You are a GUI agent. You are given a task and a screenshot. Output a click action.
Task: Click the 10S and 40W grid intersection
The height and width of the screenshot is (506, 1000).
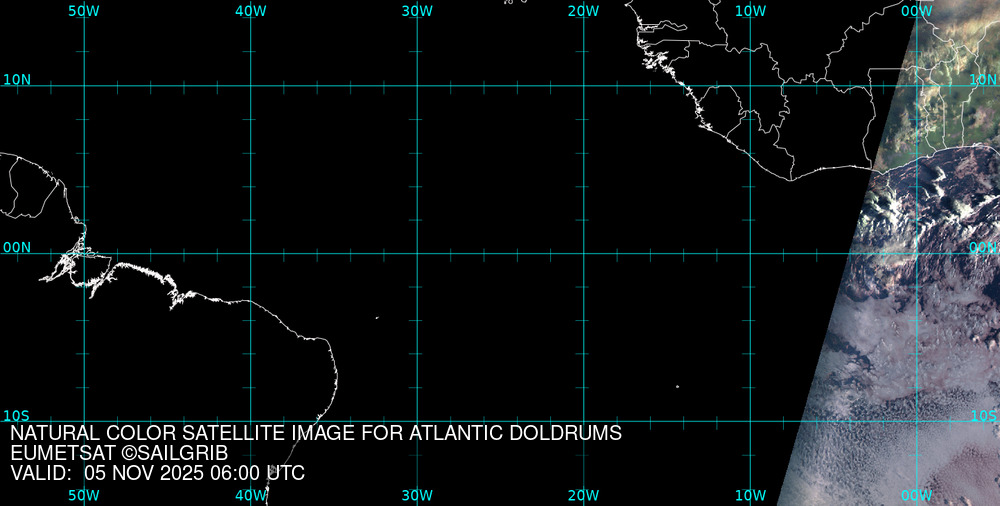[250, 421]
